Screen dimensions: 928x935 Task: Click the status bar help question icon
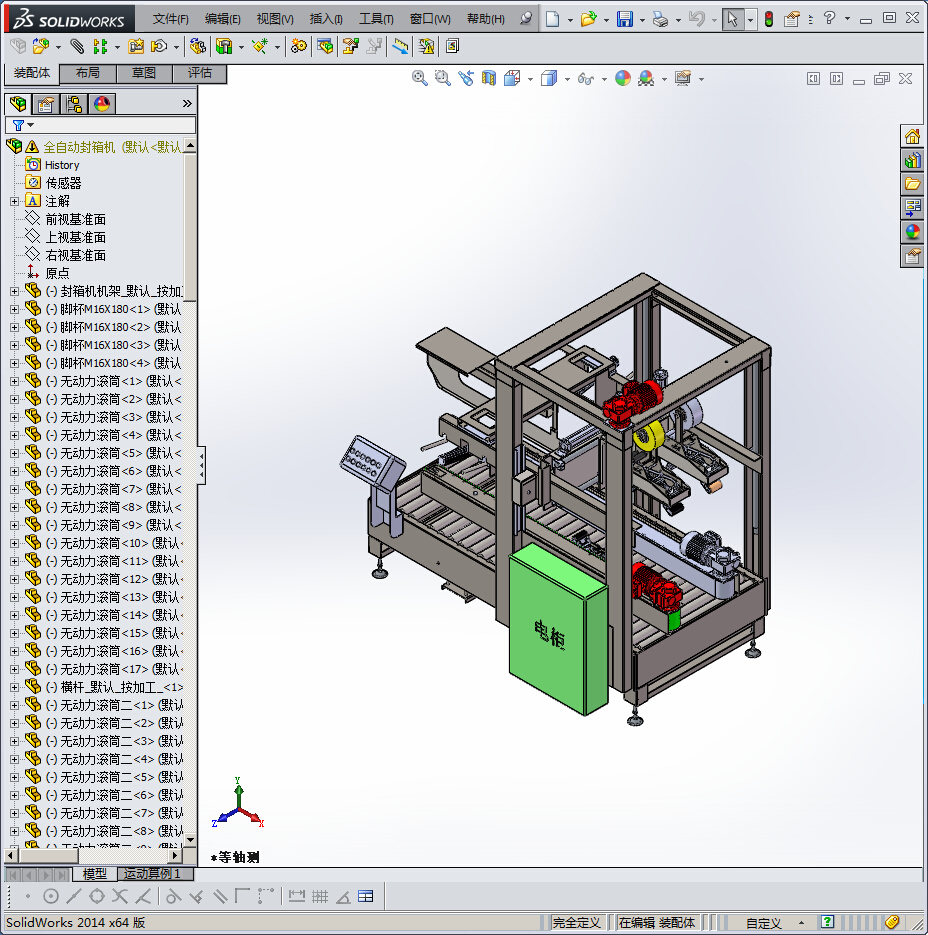coord(827,922)
